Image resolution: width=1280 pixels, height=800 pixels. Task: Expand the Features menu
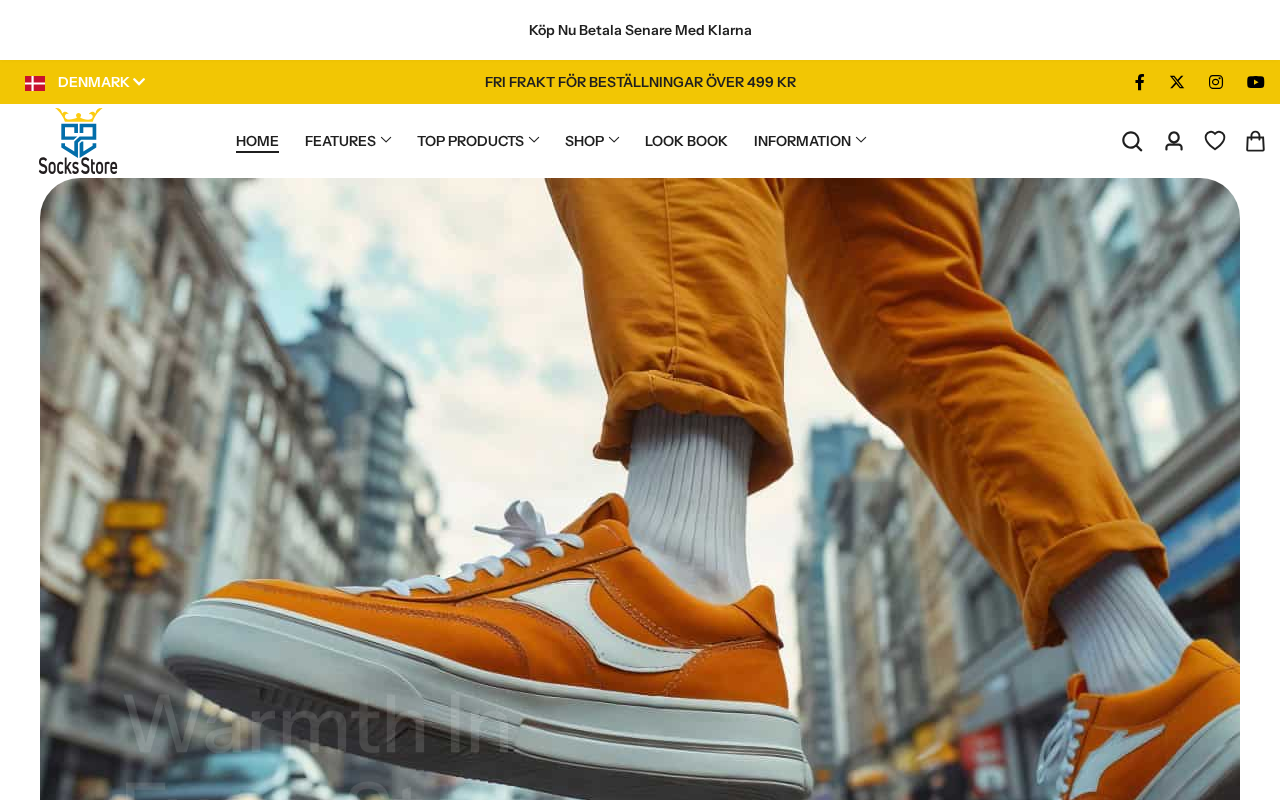tap(348, 141)
